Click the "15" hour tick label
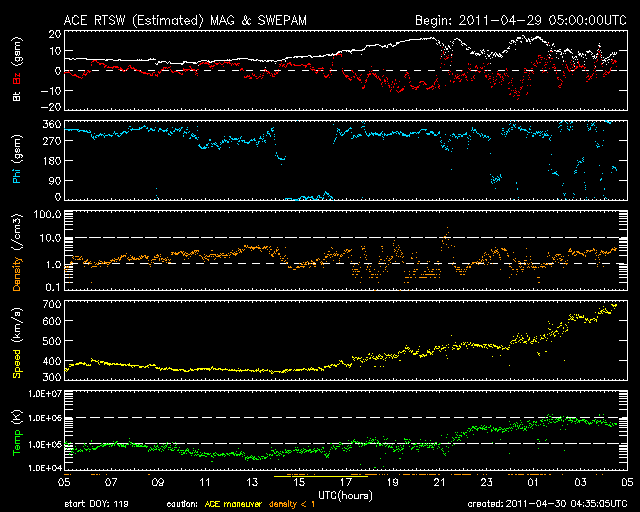Image resolution: width=640 pixels, height=512 pixels. coord(299,482)
